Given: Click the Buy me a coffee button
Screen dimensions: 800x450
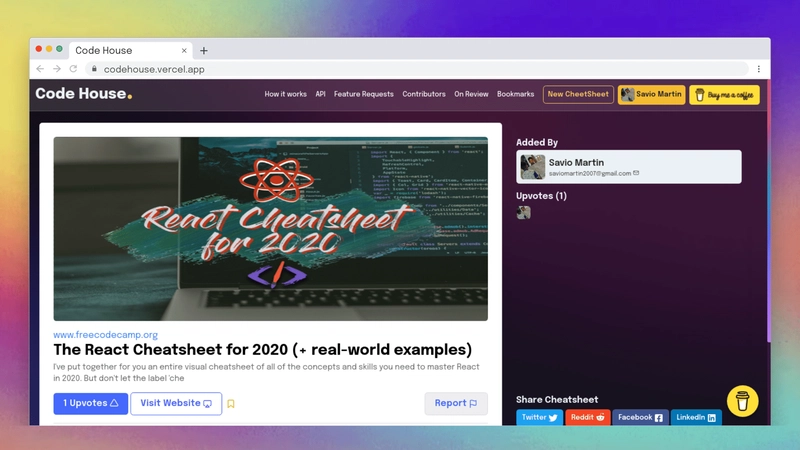Looking at the screenshot, I should (x=724, y=95).
